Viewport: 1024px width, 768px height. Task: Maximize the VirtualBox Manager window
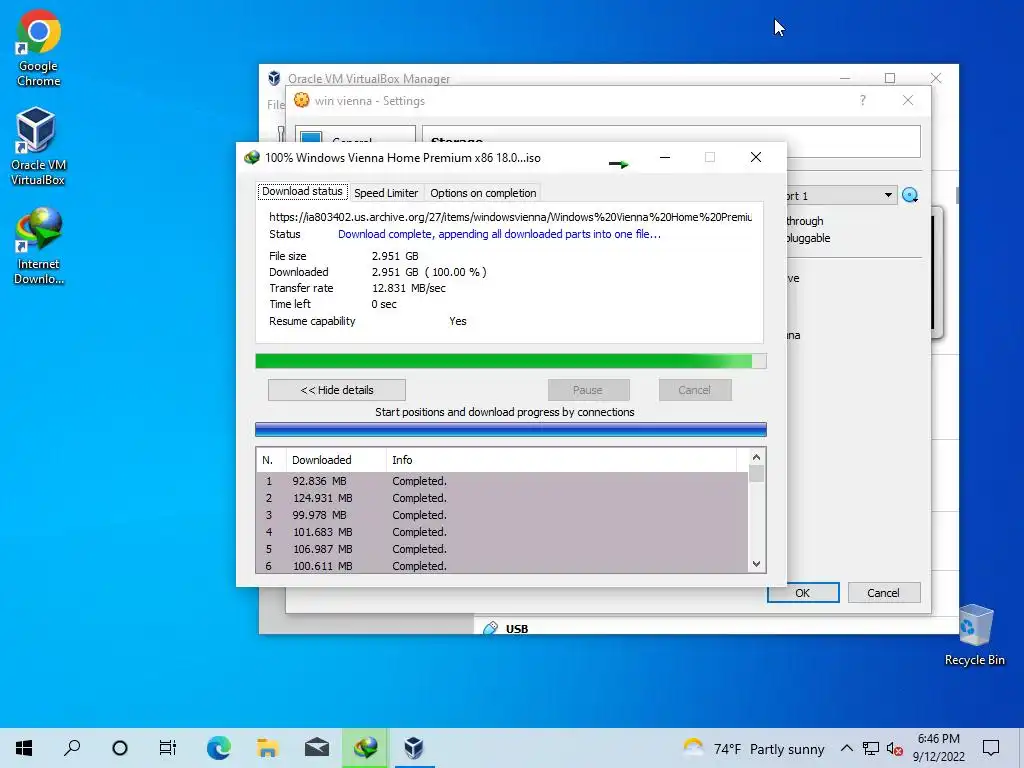[889, 78]
